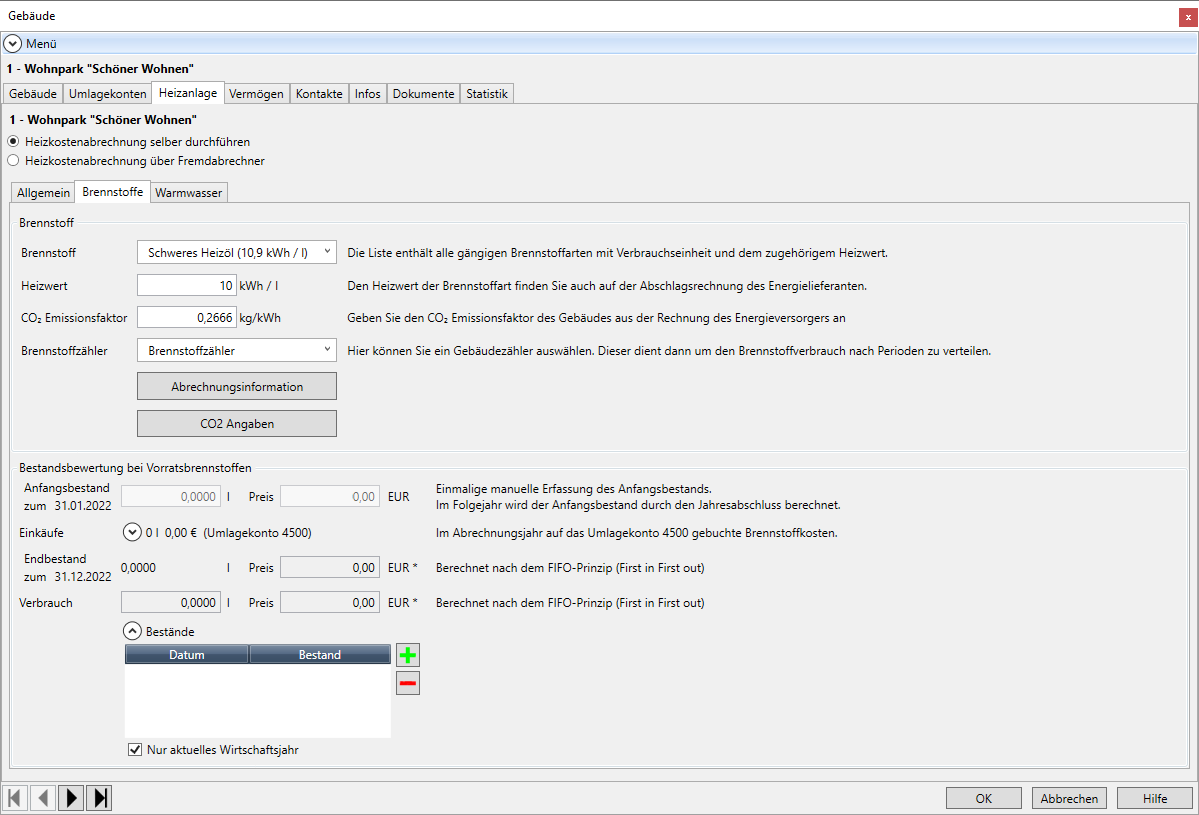Click the CO2 Angaben button
This screenshot has height=815, width=1199.
click(x=236, y=424)
